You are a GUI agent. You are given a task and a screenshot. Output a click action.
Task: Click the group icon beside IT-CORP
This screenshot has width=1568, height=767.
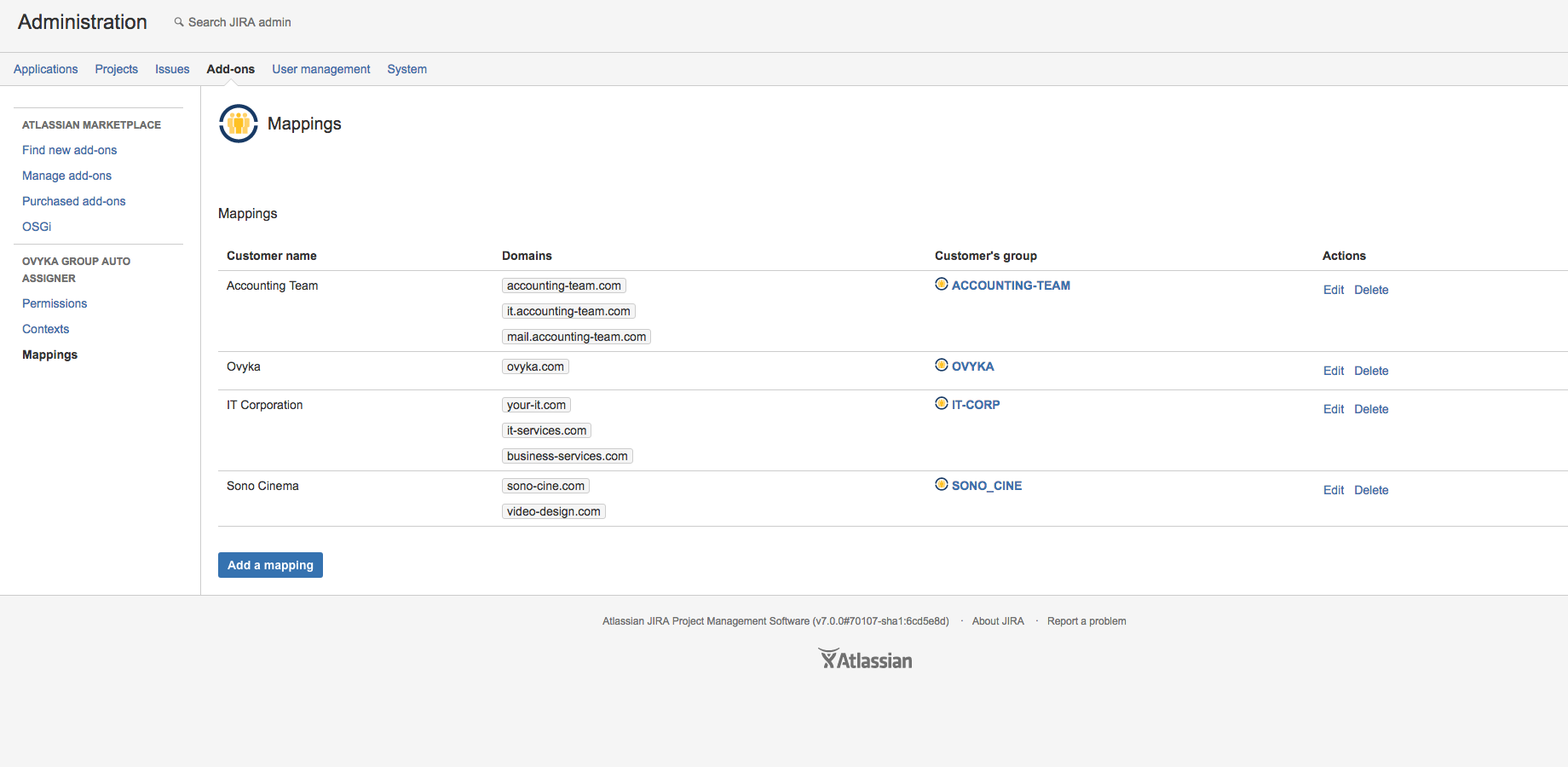pyautogui.click(x=942, y=403)
